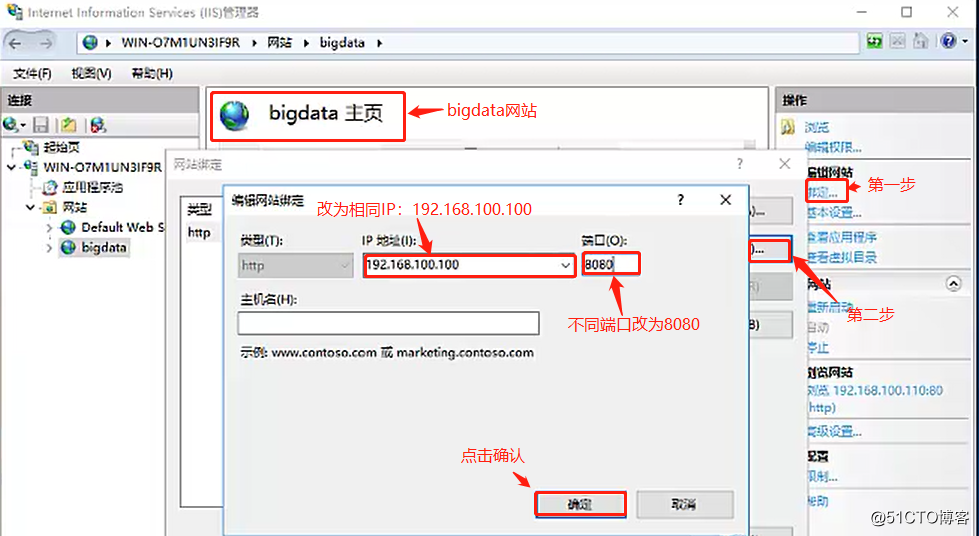The width and height of the screenshot is (979, 536).
Task: Open 编辑权限... in actions panel
Action: pos(834,147)
